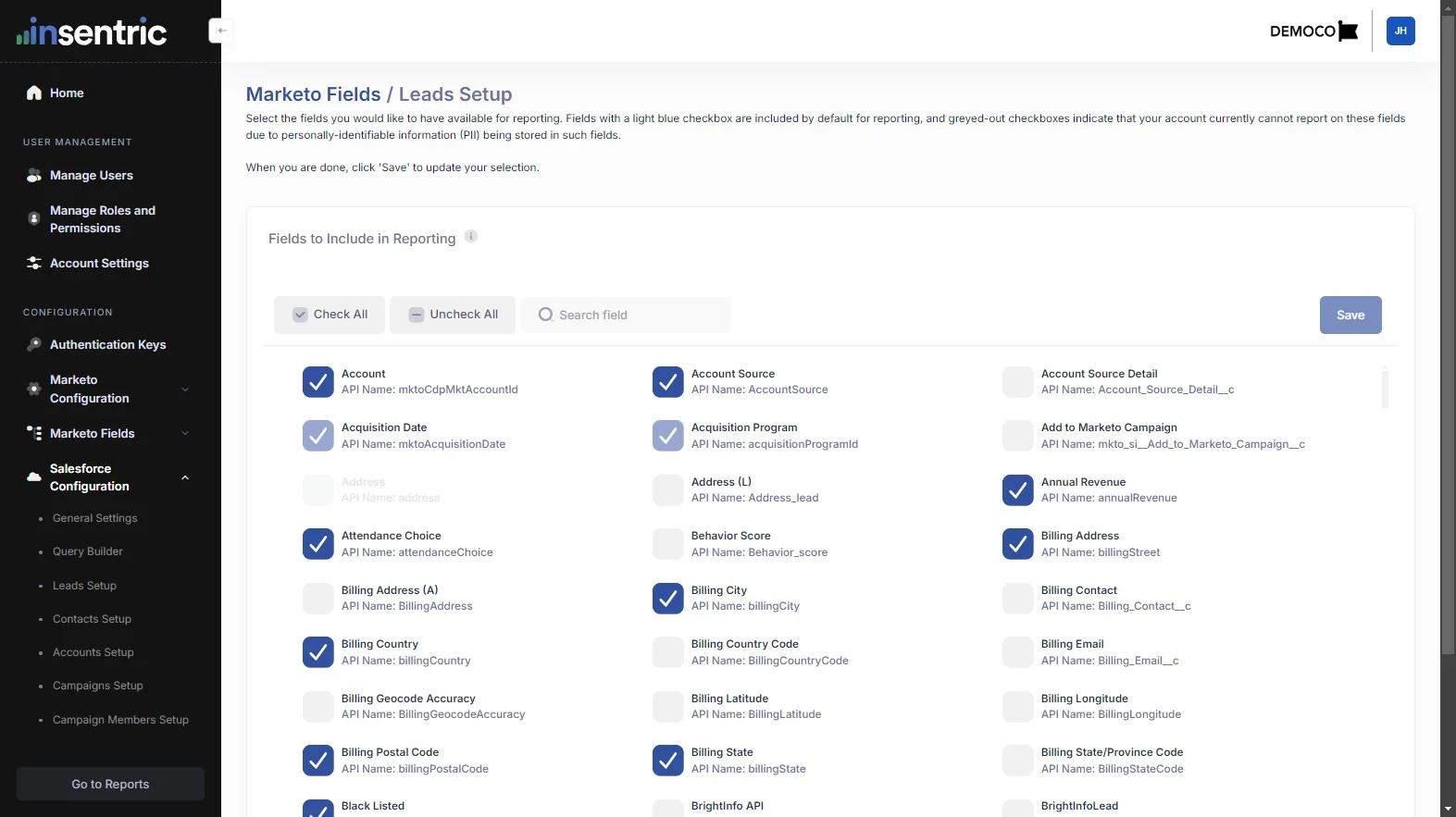
Task: Click the Marketo Fields list icon
Action: [34, 433]
